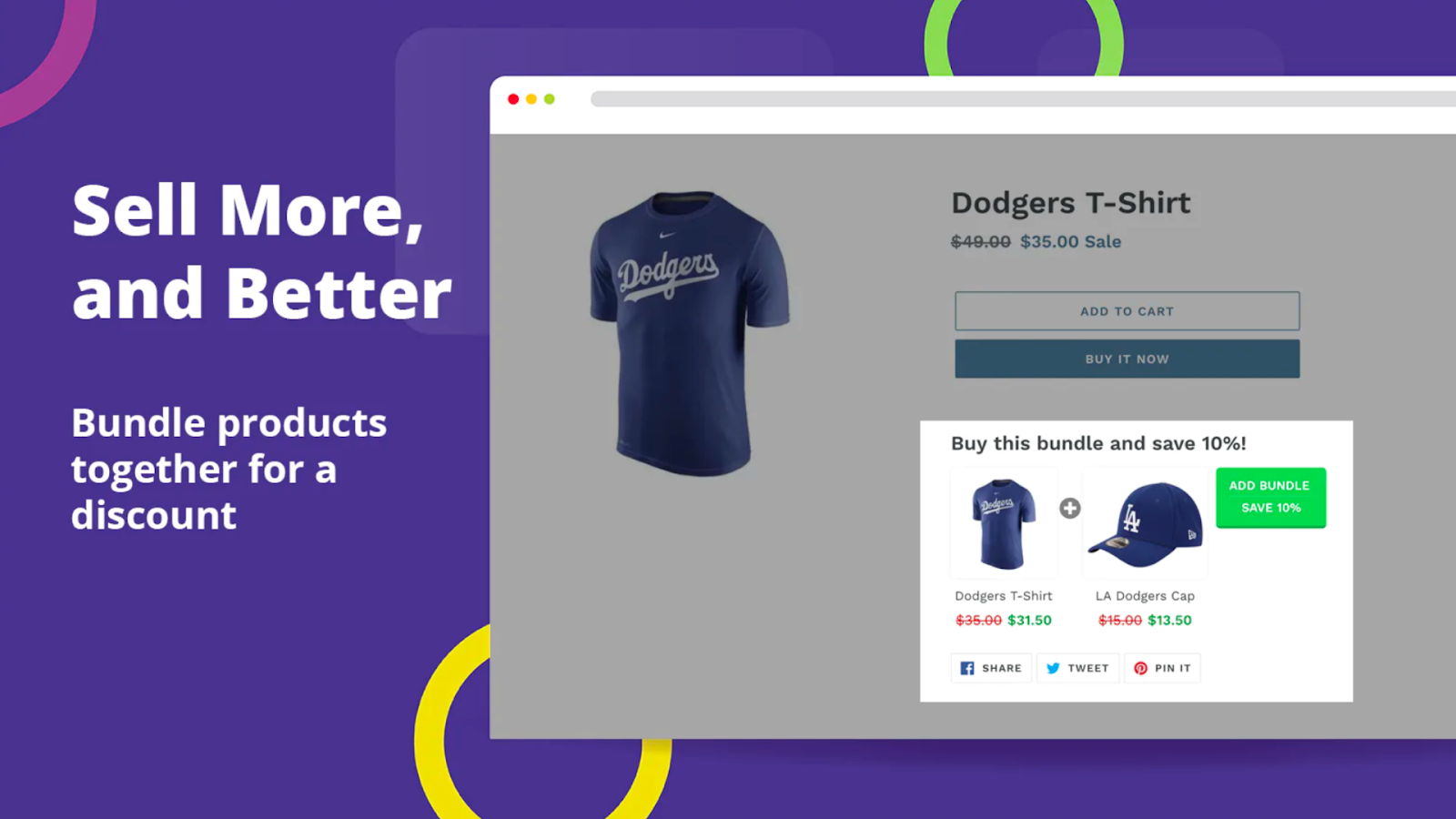Click the plus icon between bundle products
Image resolution: width=1456 pixels, height=819 pixels.
point(1070,508)
